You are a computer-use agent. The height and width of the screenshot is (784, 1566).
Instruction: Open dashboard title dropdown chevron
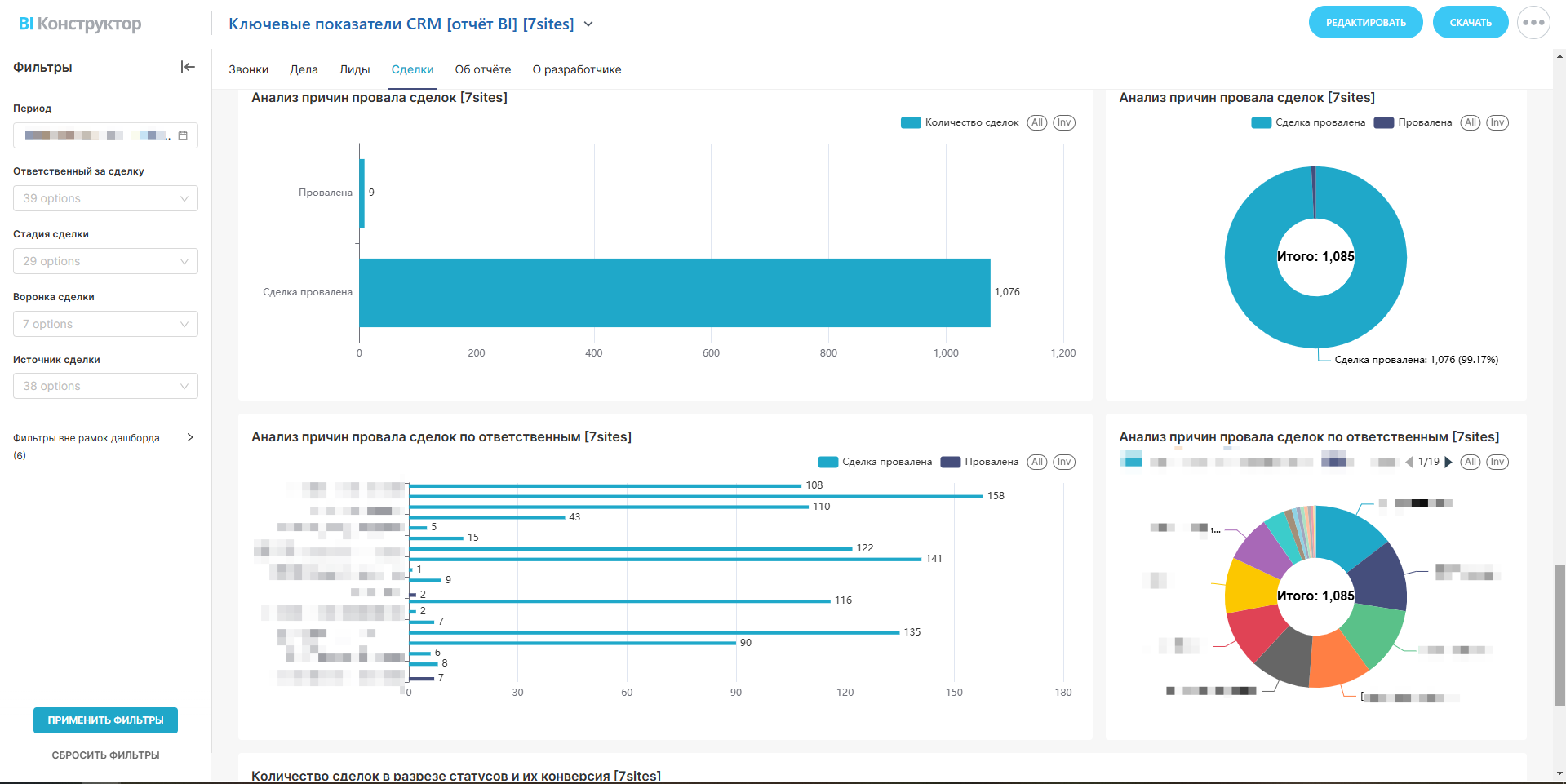pyautogui.click(x=588, y=24)
